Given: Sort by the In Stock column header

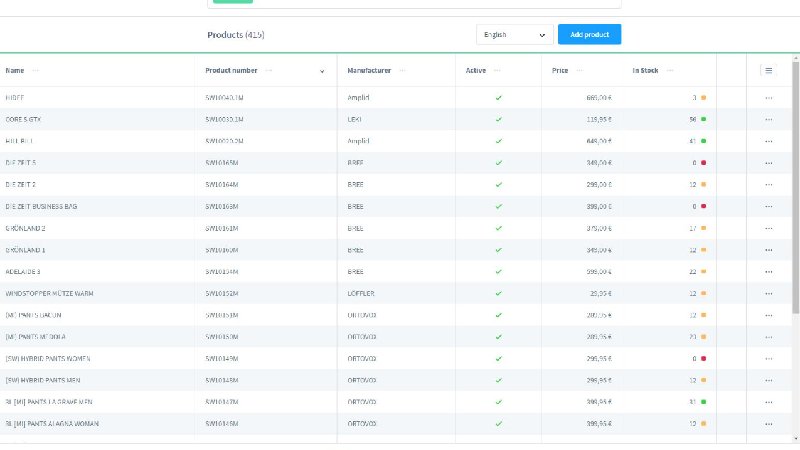Looking at the screenshot, I should pyautogui.click(x=645, y=70).
